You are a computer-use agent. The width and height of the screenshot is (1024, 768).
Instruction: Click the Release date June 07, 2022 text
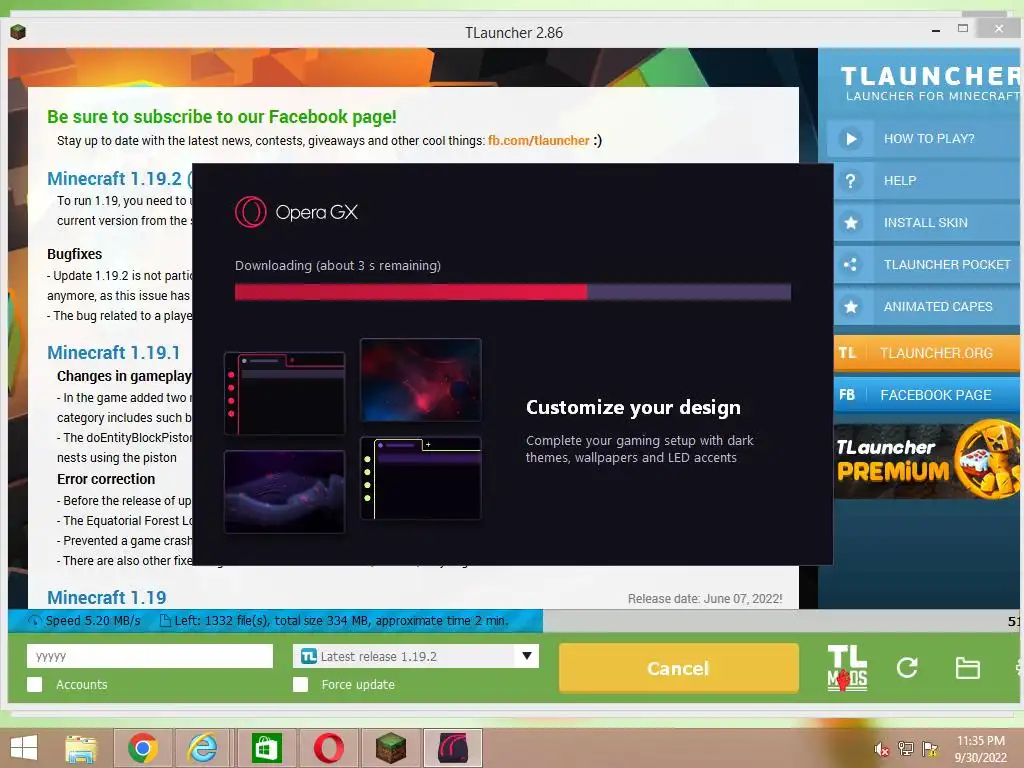click(x=705, y=599)
